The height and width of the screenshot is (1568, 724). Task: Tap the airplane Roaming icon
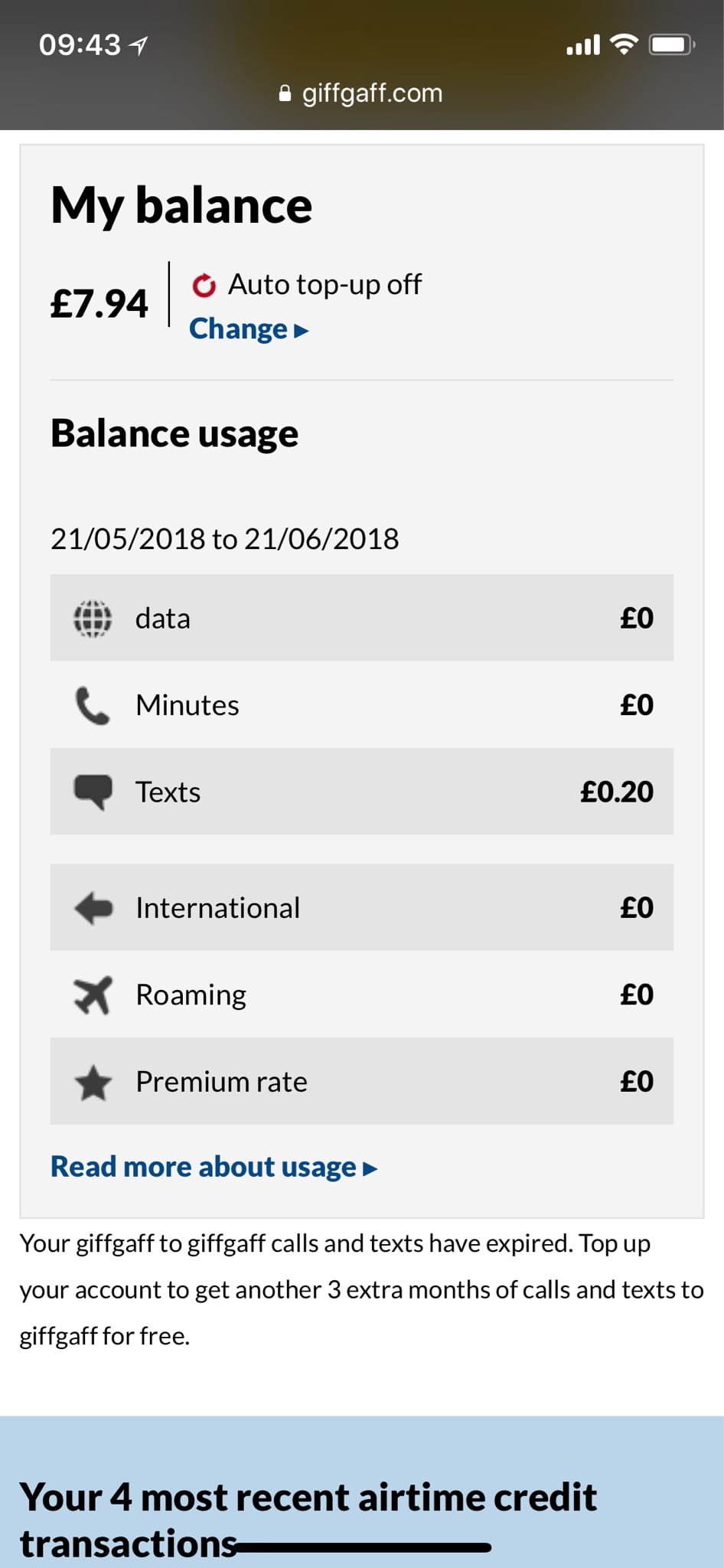[93, 995]
